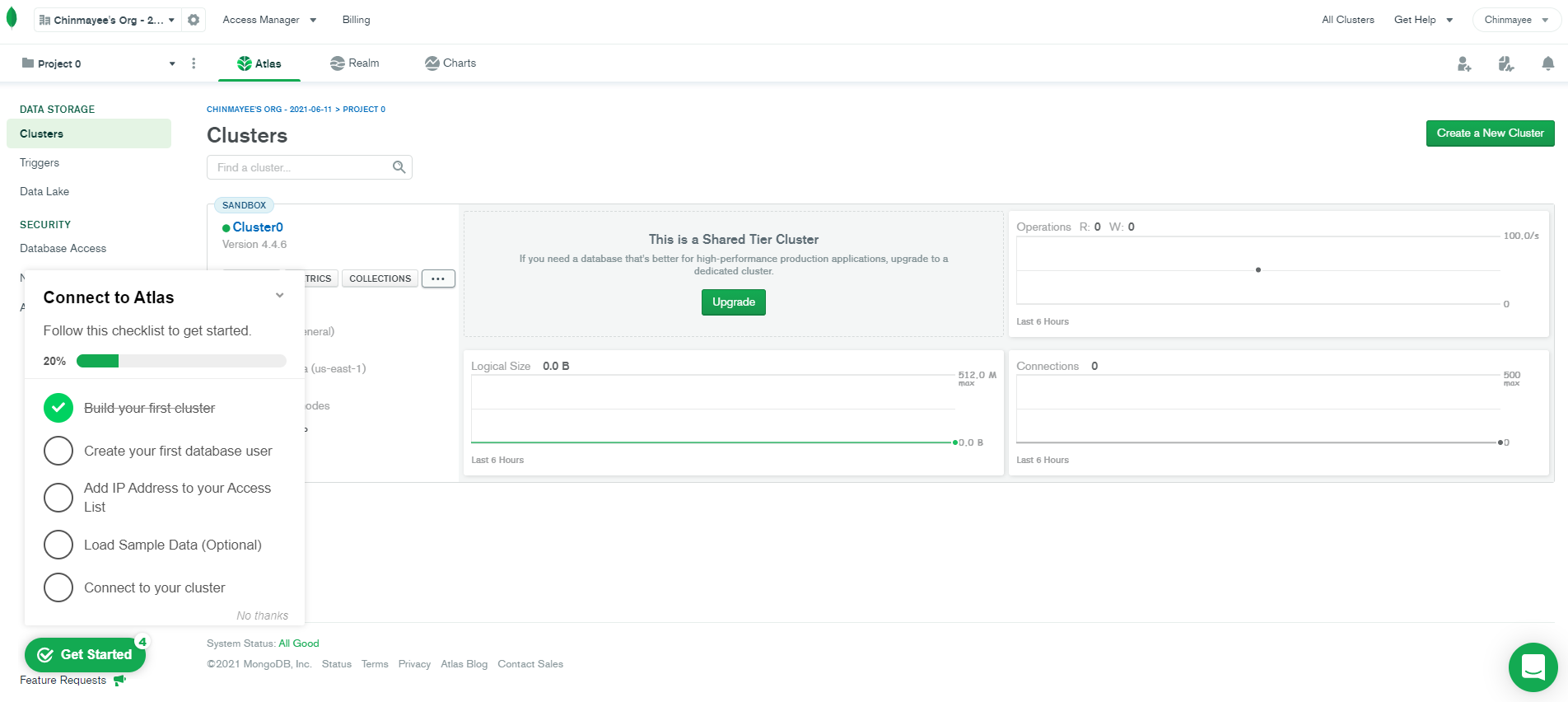1568x702 pixels.
Task: Open Data Lake in the sidebar
Action: (44, 192)
